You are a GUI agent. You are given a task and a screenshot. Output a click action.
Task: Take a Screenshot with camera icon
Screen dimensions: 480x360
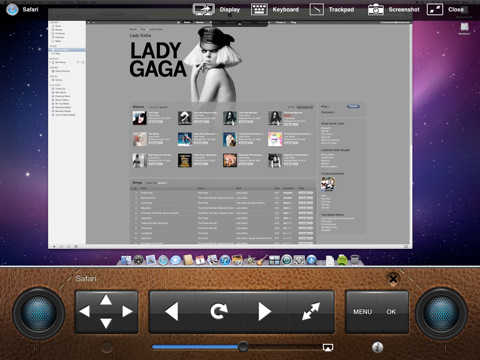pyautogui.click(x=376, y=9)
